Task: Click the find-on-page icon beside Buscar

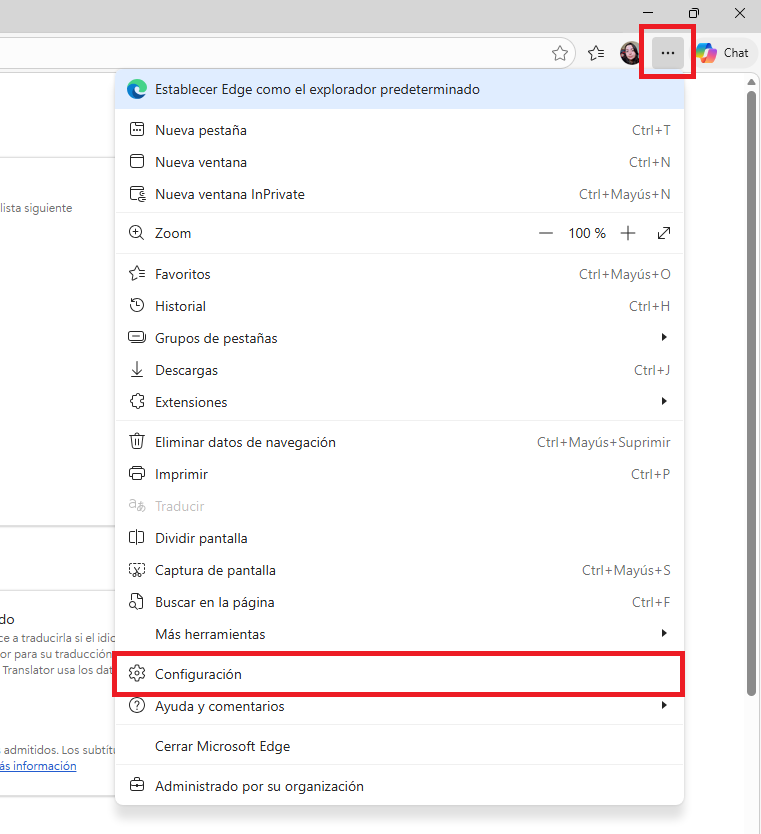Action: [x=136, y=602]
